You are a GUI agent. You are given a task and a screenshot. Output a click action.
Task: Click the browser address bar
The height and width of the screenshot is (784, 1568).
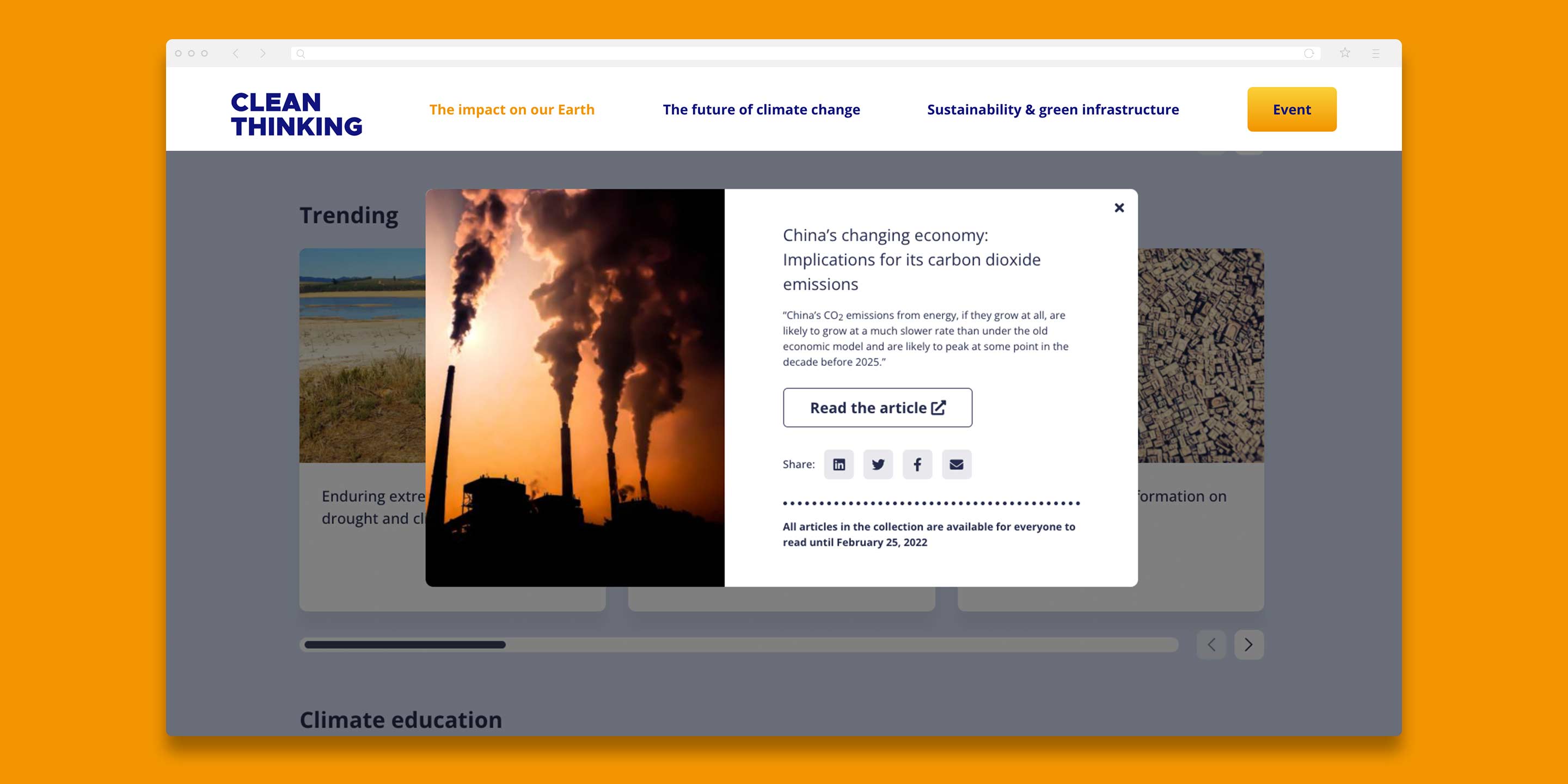click(791, 53)
